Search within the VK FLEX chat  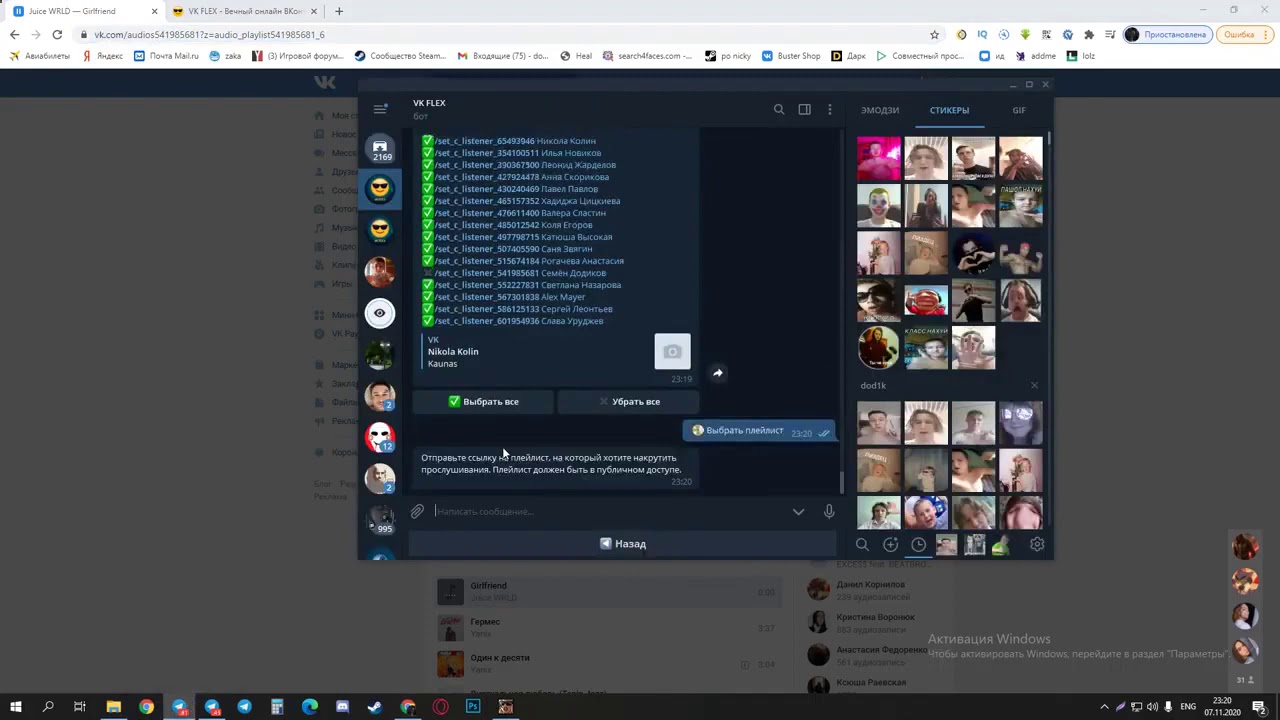[779, 110]
